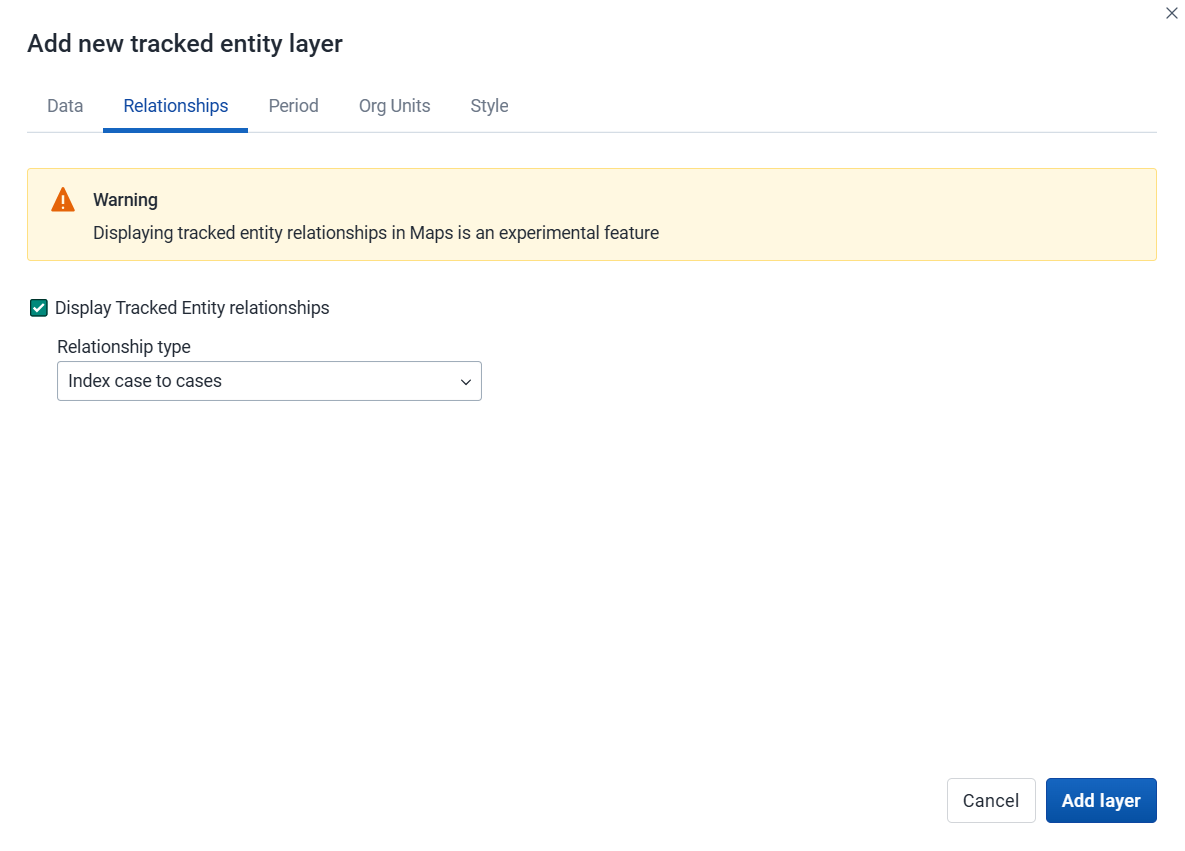Click the Cancel button
The image size is (1185, 851).
[x=991, y=800]
